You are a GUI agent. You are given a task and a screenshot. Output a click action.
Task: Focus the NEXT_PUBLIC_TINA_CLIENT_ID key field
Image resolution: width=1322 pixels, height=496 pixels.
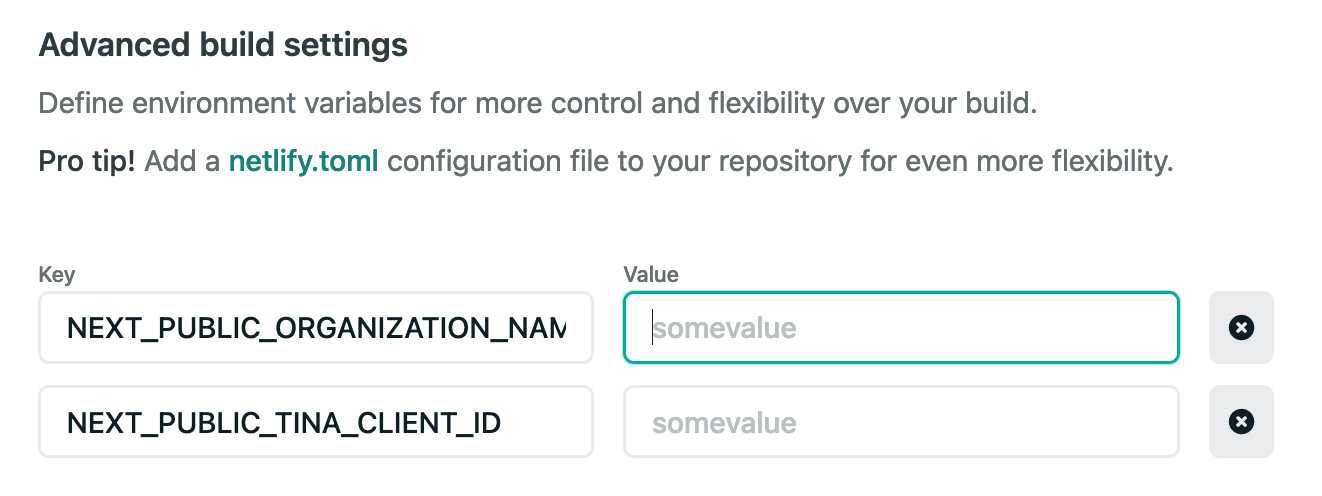(316, 422)
